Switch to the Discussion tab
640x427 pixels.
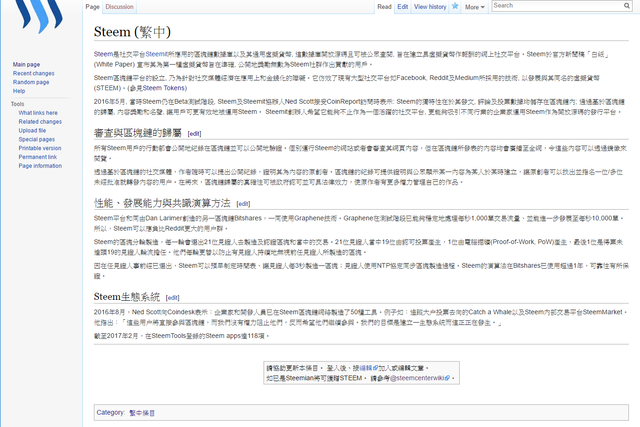coord(119,6)
